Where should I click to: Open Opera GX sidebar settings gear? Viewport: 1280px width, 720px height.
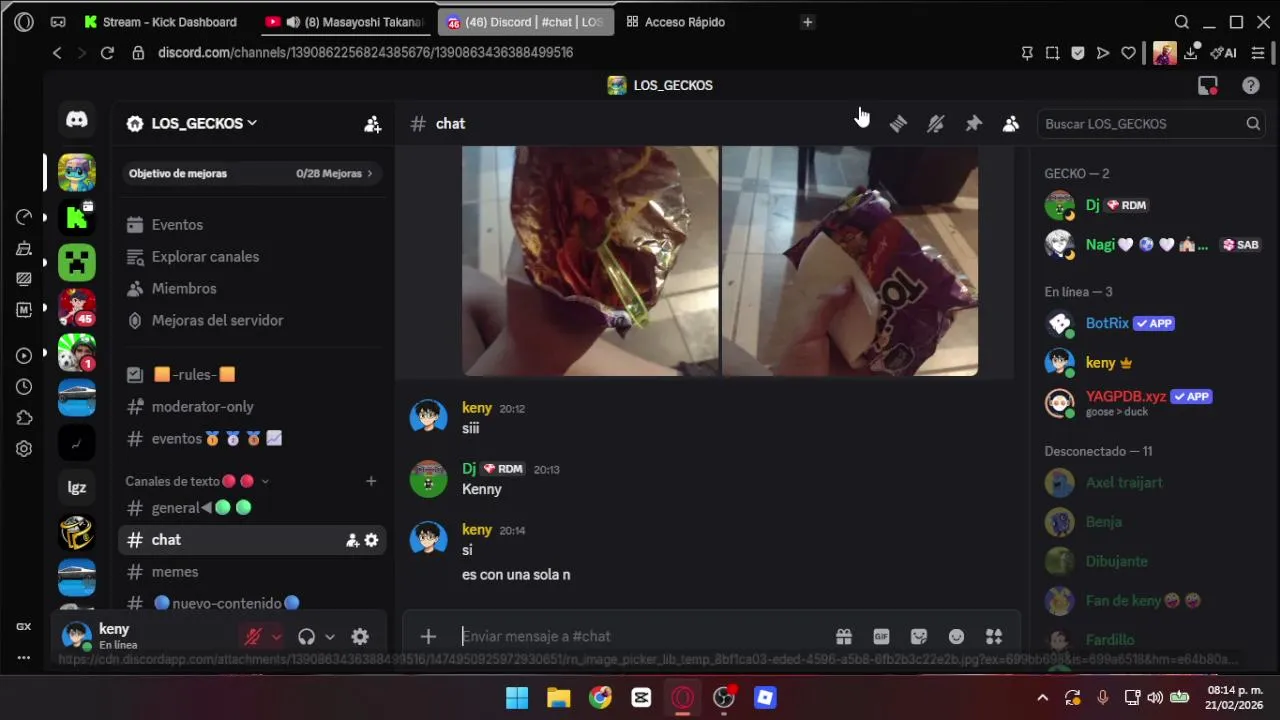coord(24,449)
